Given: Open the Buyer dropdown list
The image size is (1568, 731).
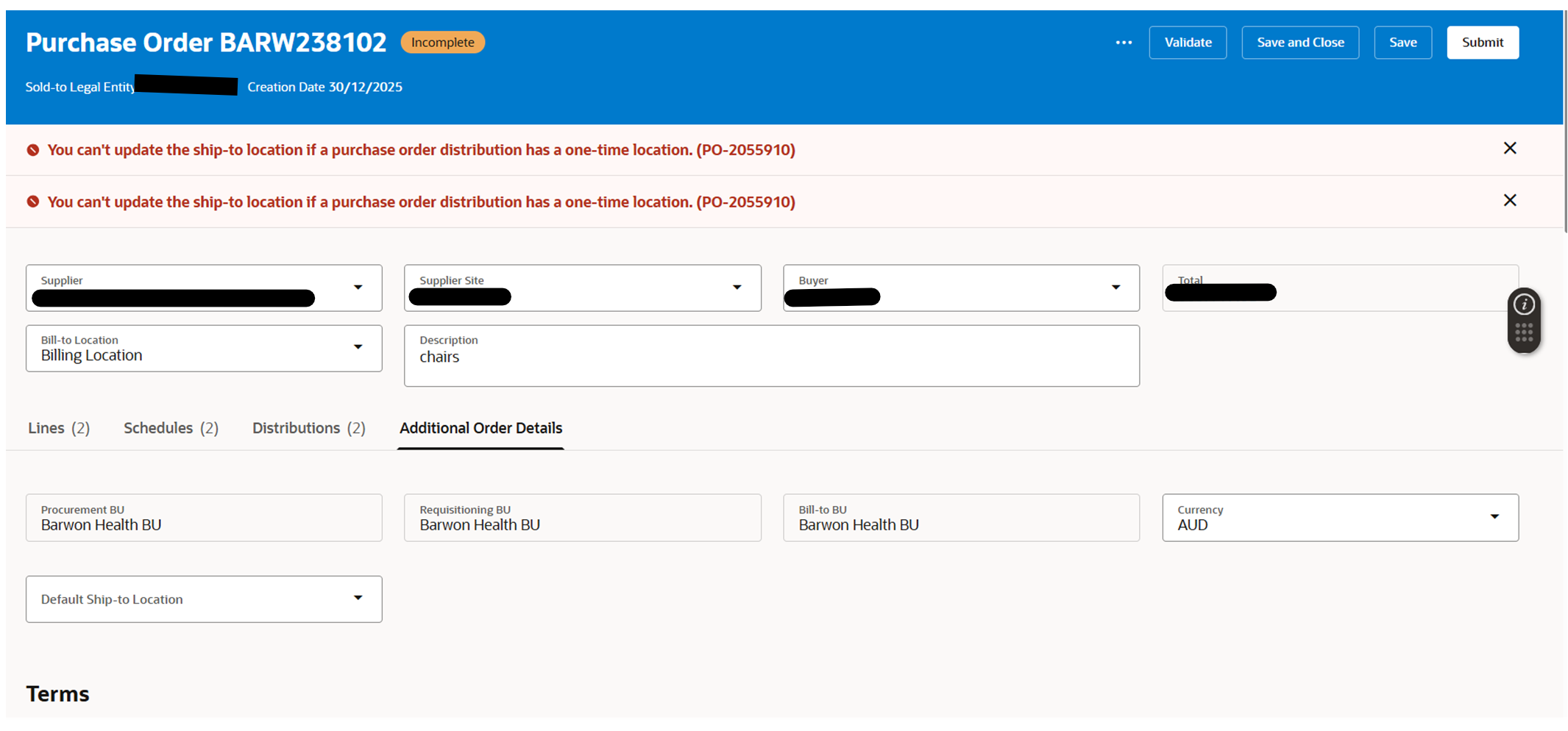Looking at the screenshot, I should [1115, 288].
